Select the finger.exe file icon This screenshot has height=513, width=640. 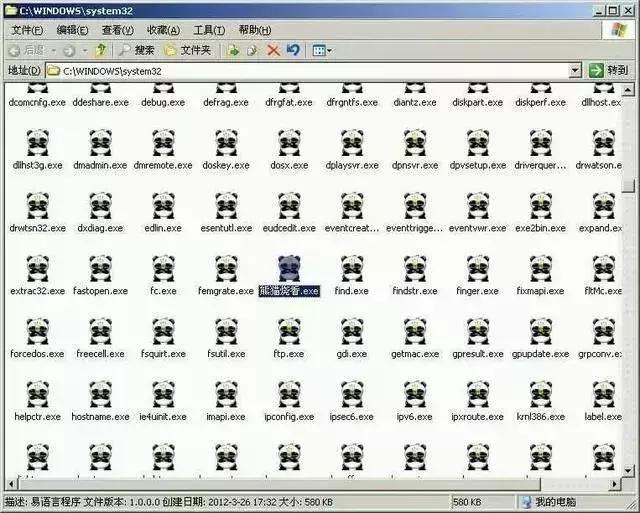click(x=478, y=268)
